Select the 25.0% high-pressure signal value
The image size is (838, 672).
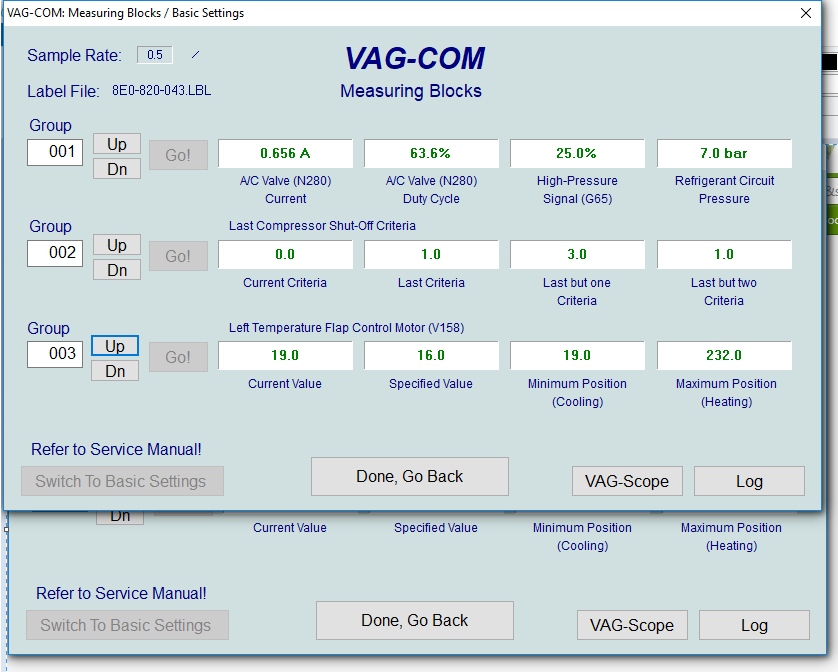(577, 153)
